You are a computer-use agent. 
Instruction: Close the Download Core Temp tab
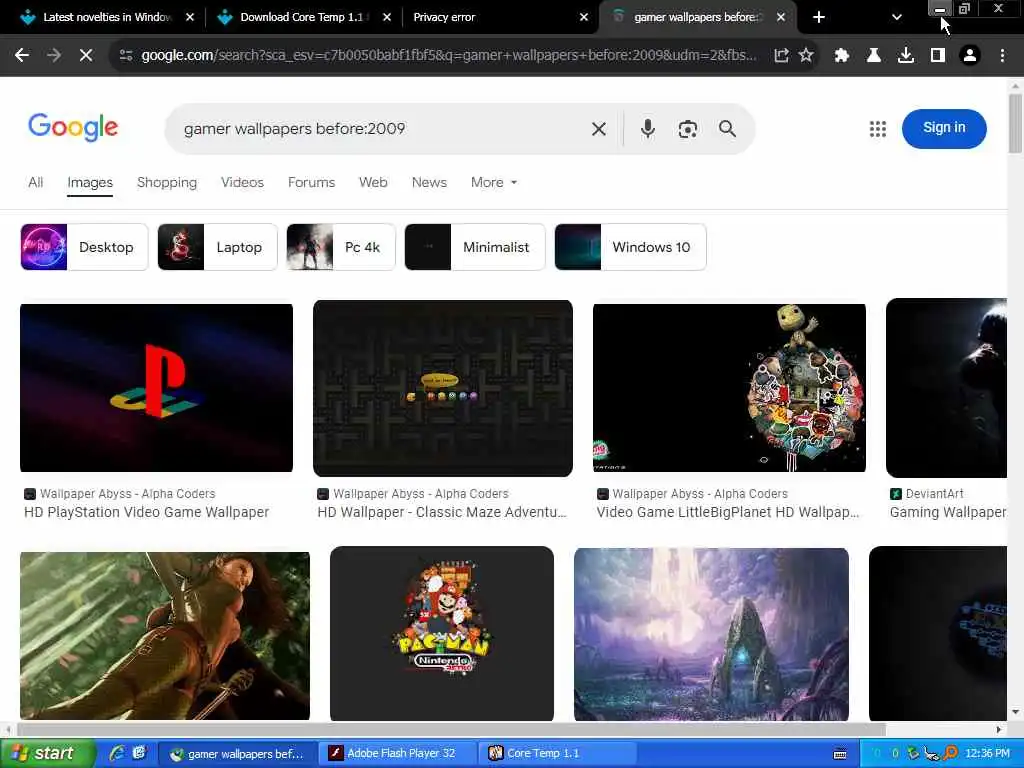[387, 18]
